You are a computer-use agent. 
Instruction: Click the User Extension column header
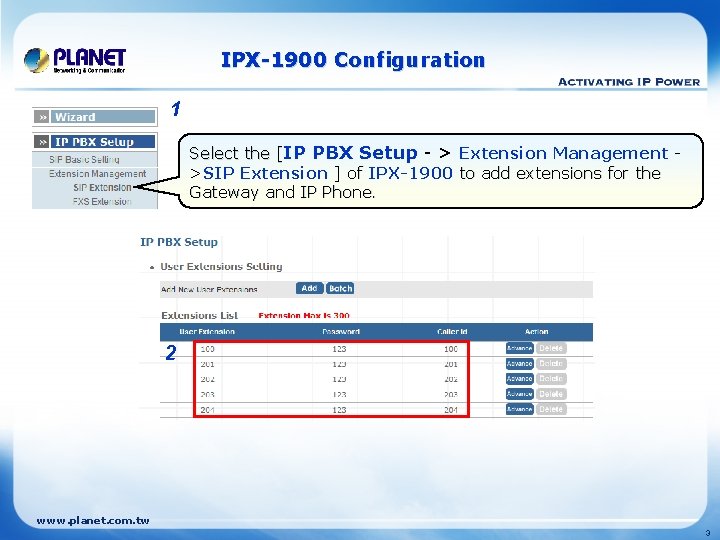point(207,332)
